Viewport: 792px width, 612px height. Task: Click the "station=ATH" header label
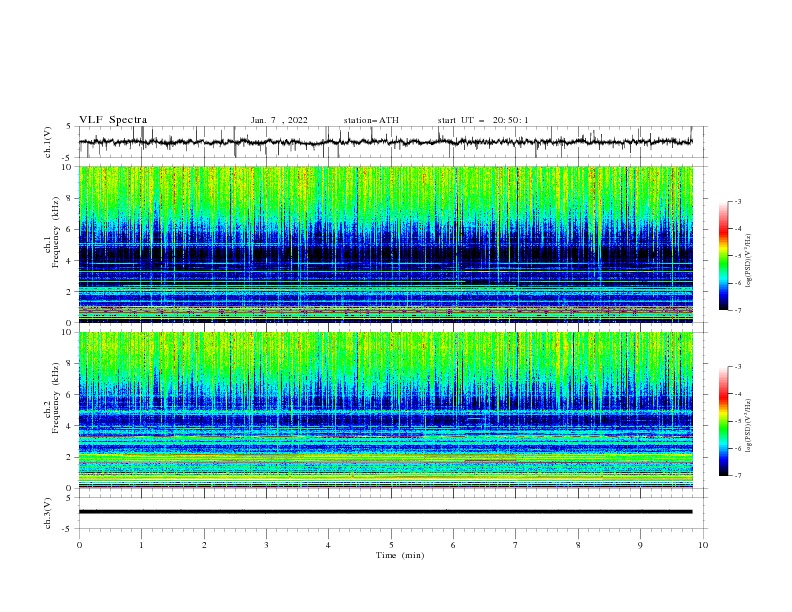[x=371, y=120]
